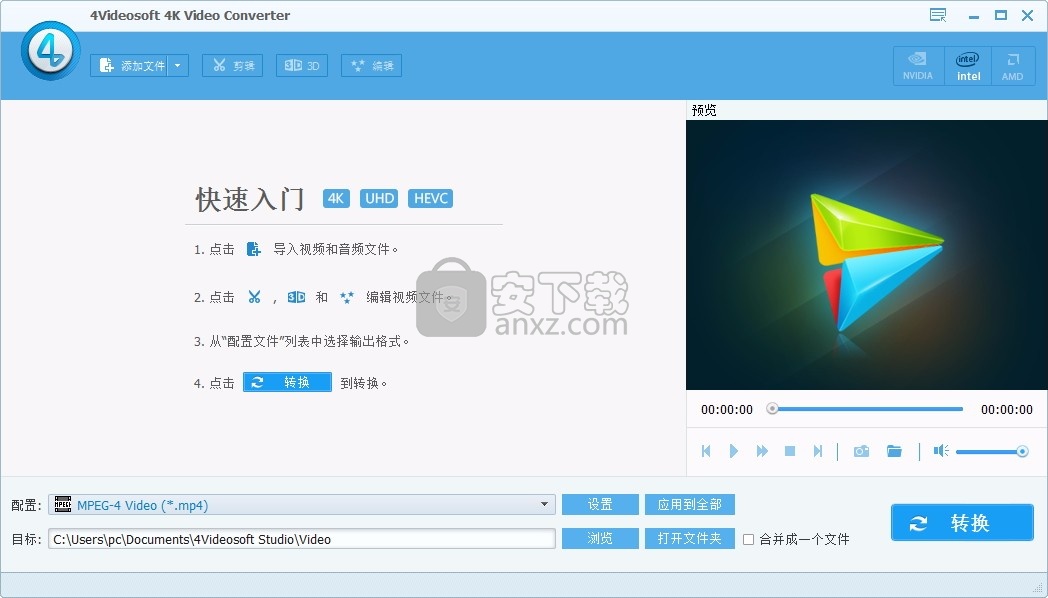
Task: Maximize the 4K Video Converter window
Action: pos(1001,15)
